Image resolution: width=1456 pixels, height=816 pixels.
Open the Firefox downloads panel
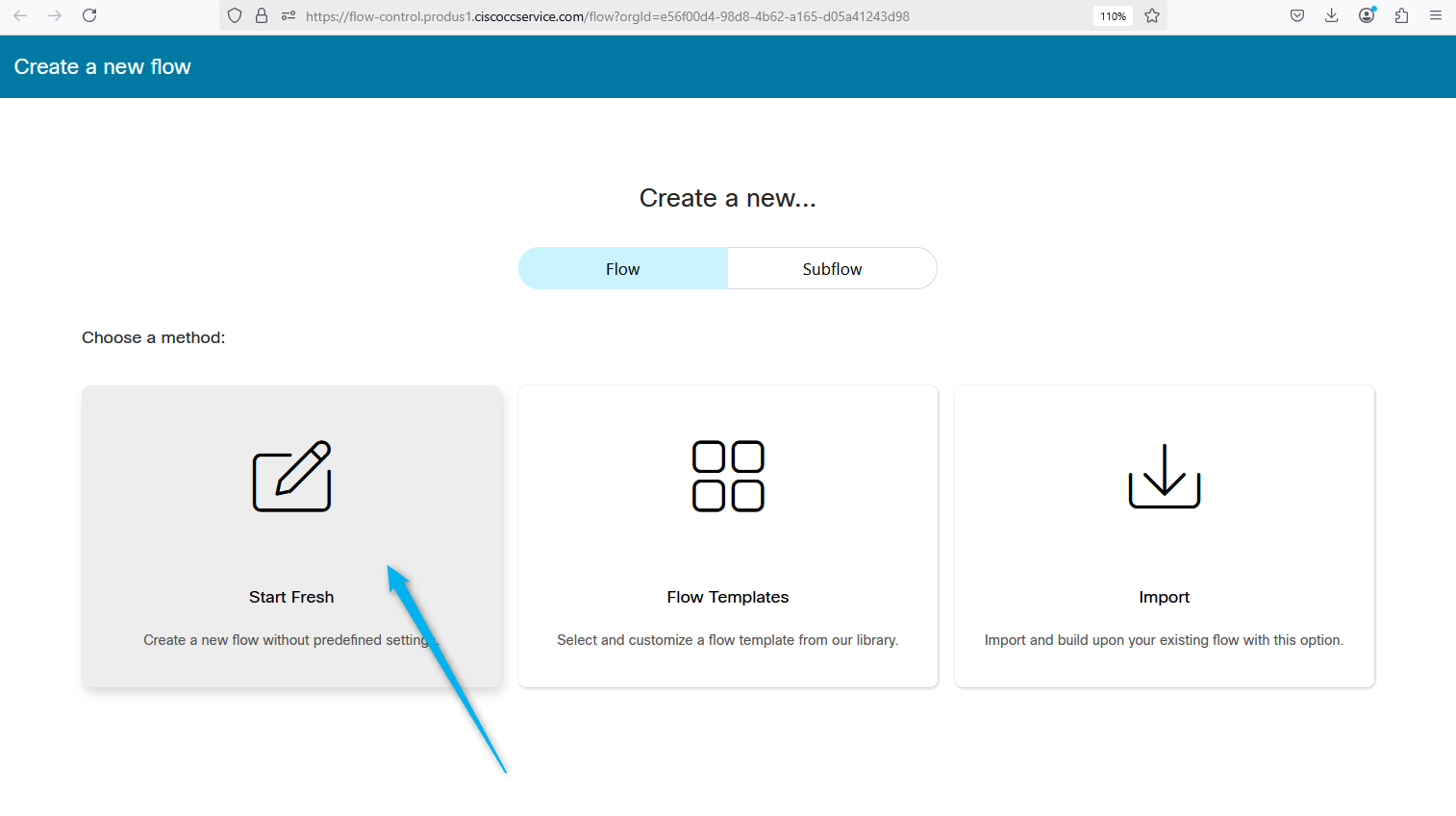point(1331,15)
